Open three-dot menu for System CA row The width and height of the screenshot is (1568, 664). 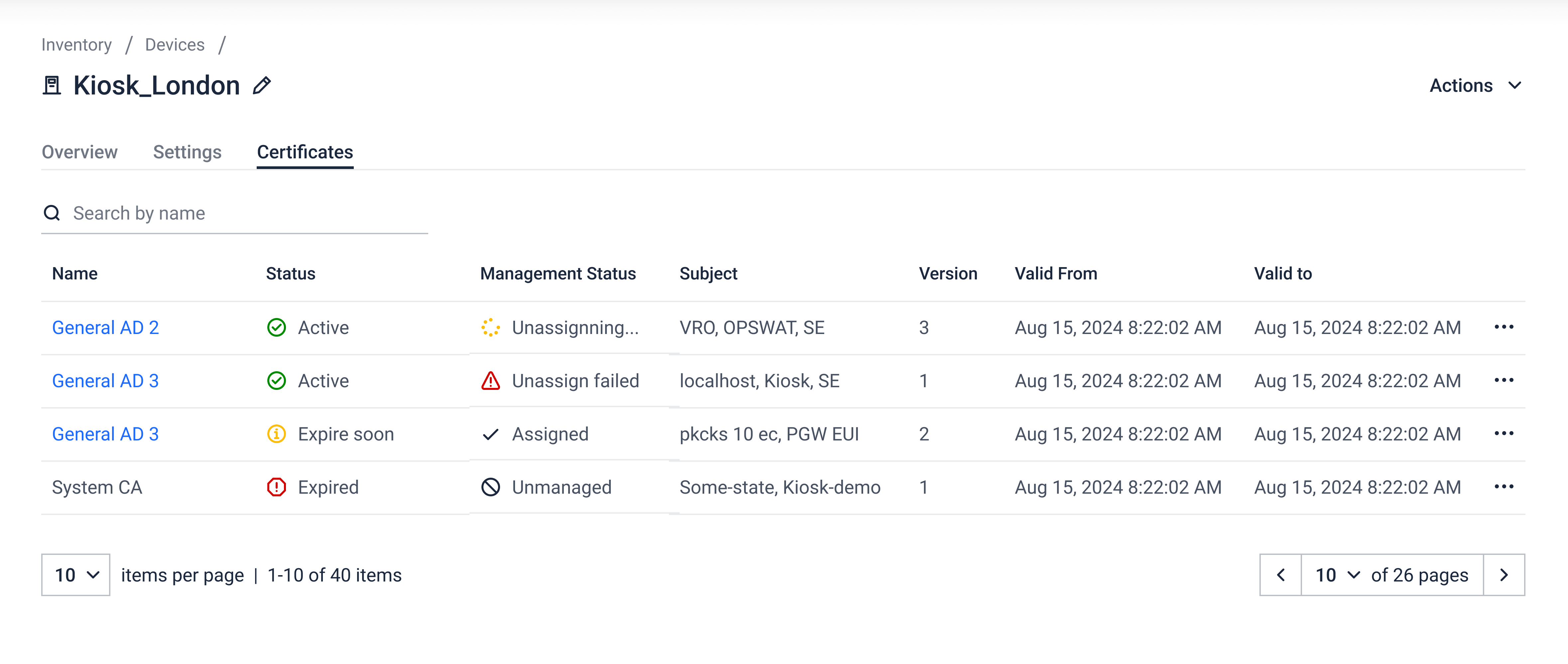(1503, 487)
